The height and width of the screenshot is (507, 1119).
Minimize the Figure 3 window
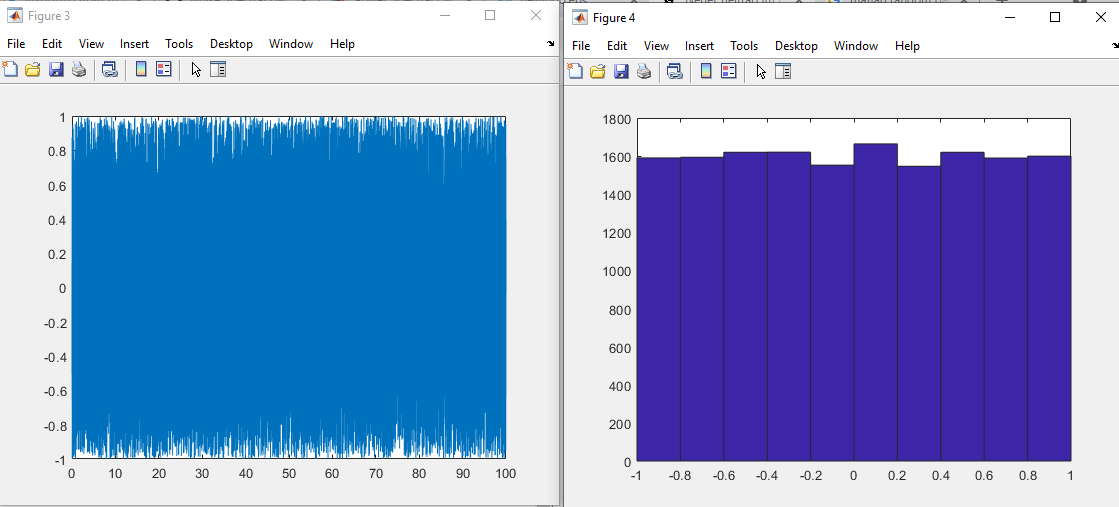[444, 15]
